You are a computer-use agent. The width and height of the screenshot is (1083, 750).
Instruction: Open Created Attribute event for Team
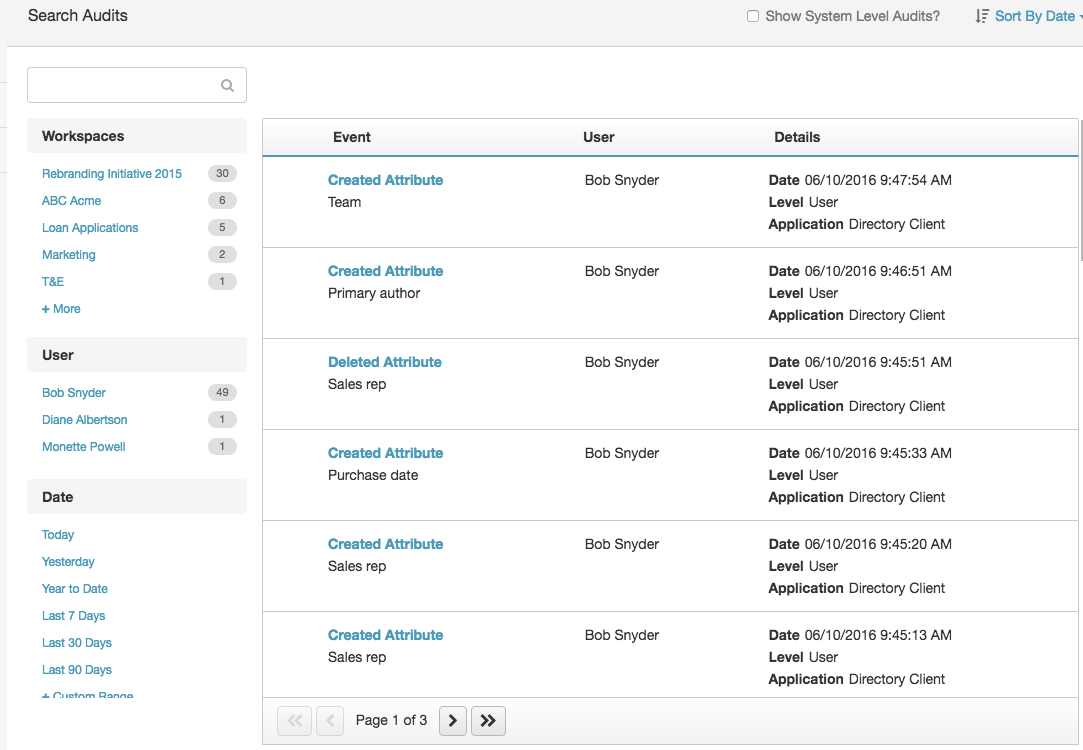(385, 180)
